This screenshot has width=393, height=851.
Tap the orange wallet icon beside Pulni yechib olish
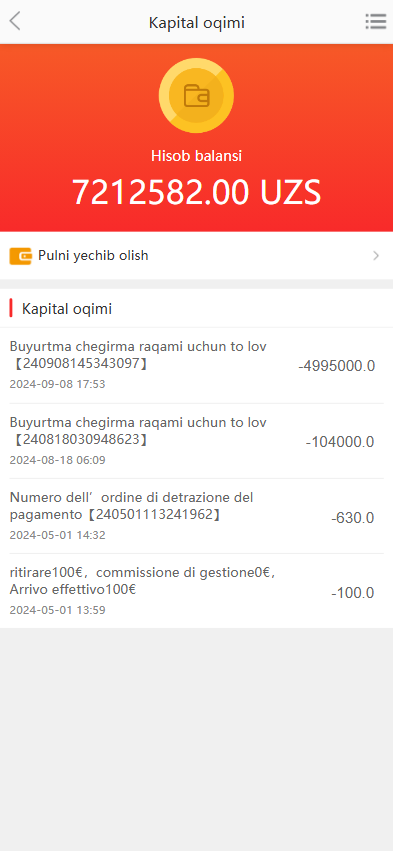point(20,256)
